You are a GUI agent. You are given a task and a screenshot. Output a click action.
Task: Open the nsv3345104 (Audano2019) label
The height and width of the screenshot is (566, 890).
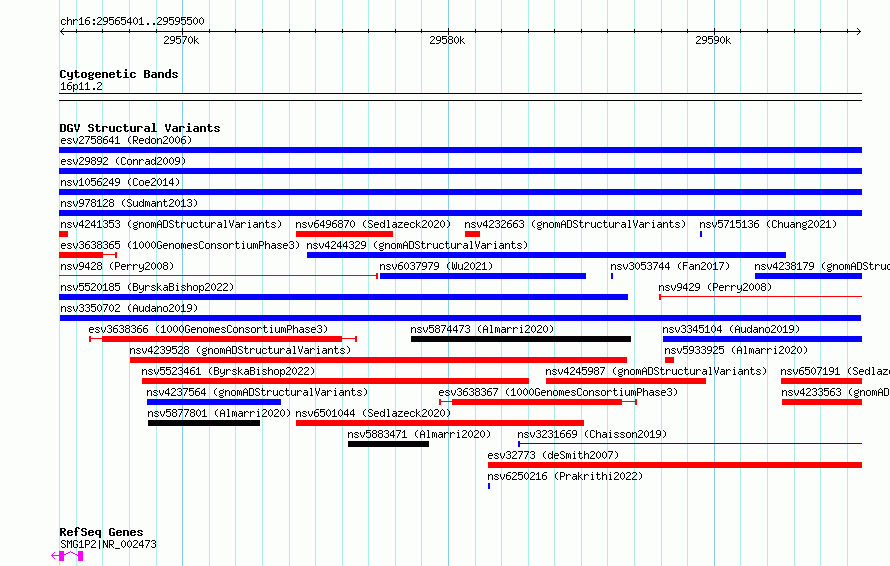click(731, 329)
